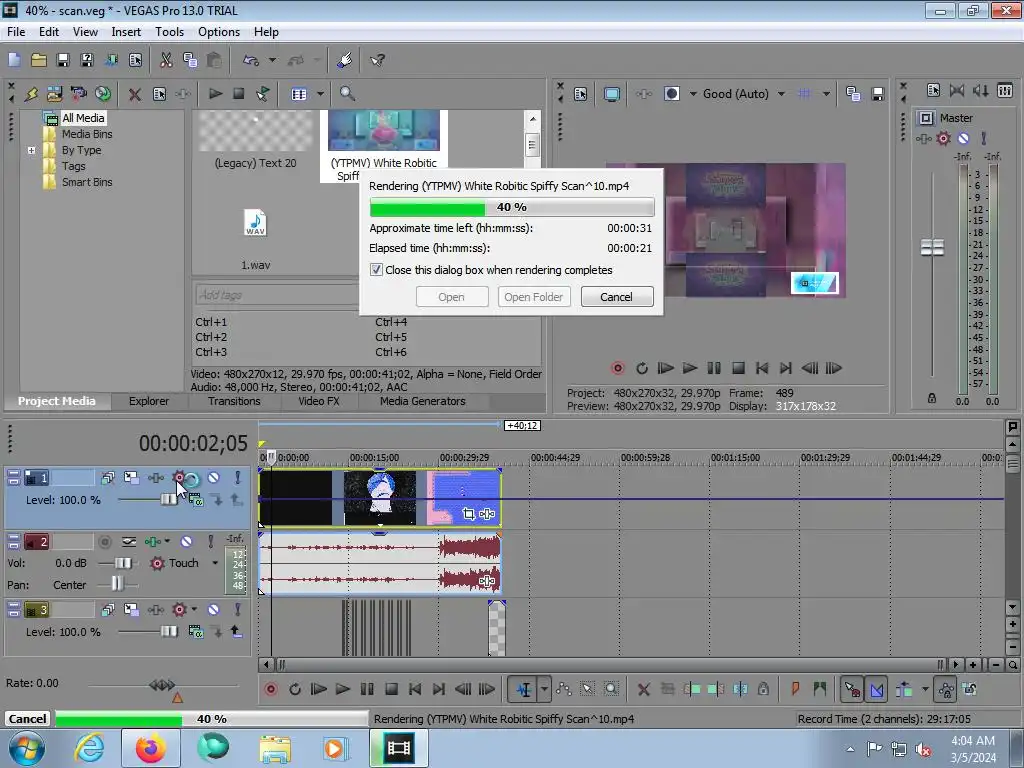Click the Undo arrow icon

point(251,60)
